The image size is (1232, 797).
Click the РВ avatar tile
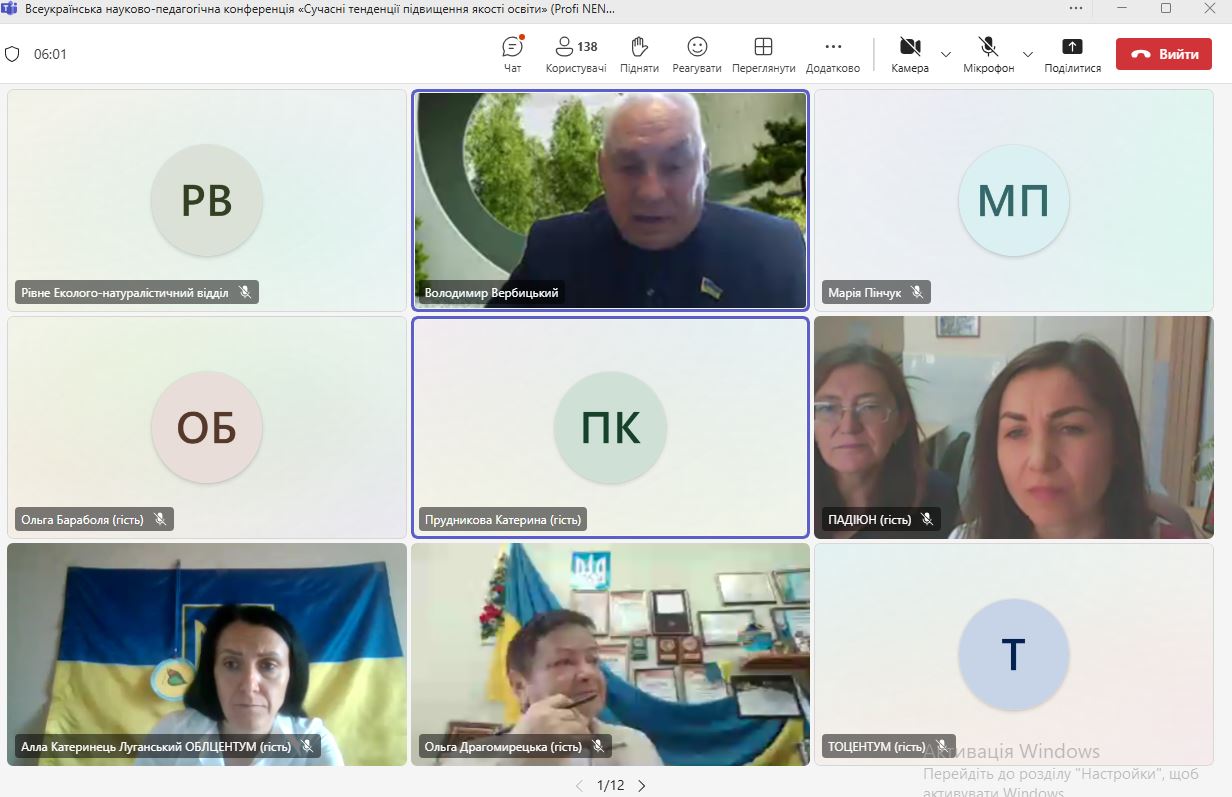[206, 200]
